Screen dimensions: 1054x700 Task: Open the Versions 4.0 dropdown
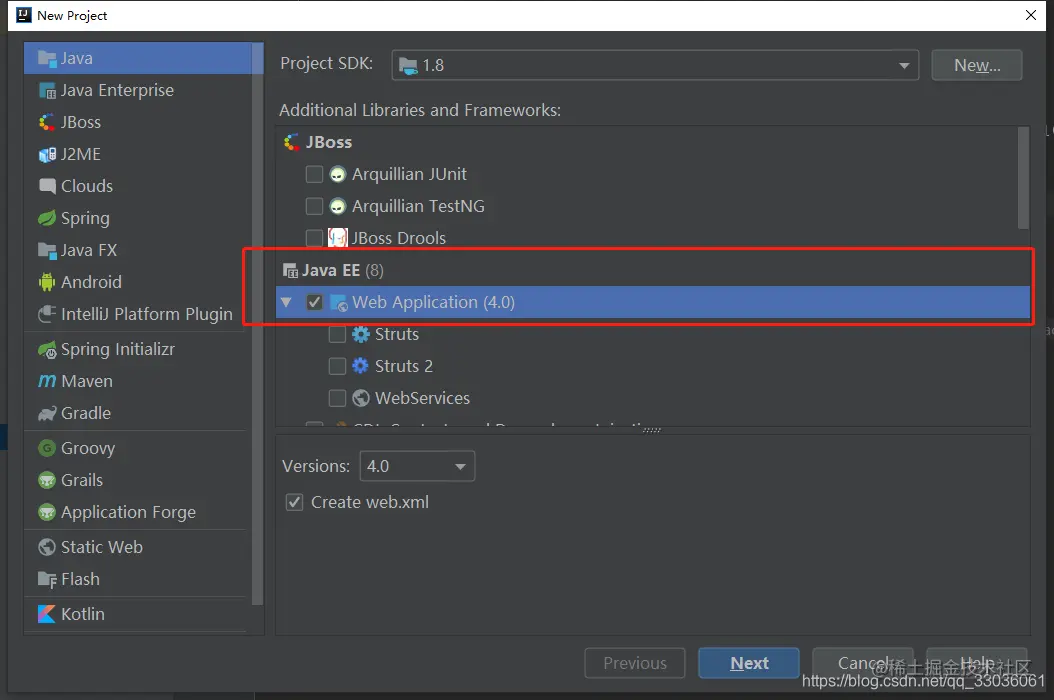(417, 466)
